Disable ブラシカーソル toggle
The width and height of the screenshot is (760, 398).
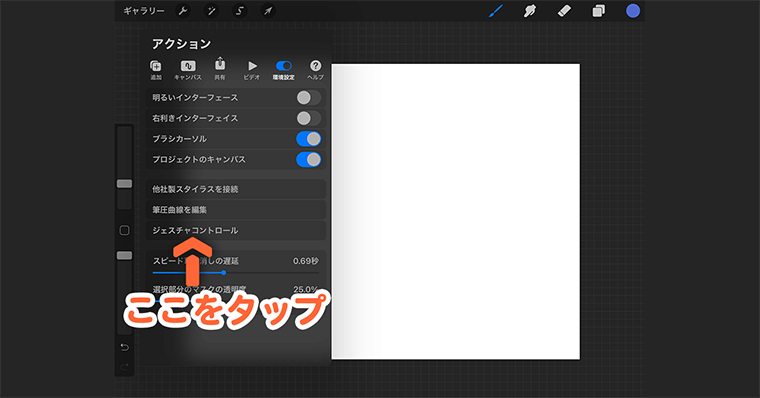click(x=308, y=139)
